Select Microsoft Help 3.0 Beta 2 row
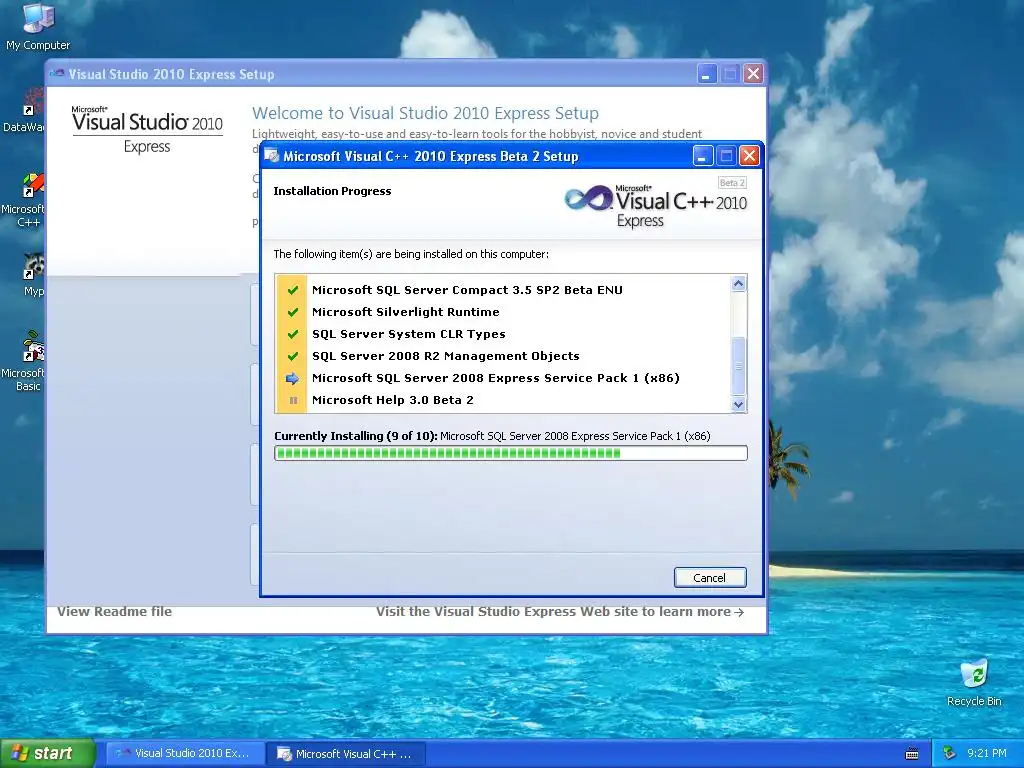 (x=503, y=400)
